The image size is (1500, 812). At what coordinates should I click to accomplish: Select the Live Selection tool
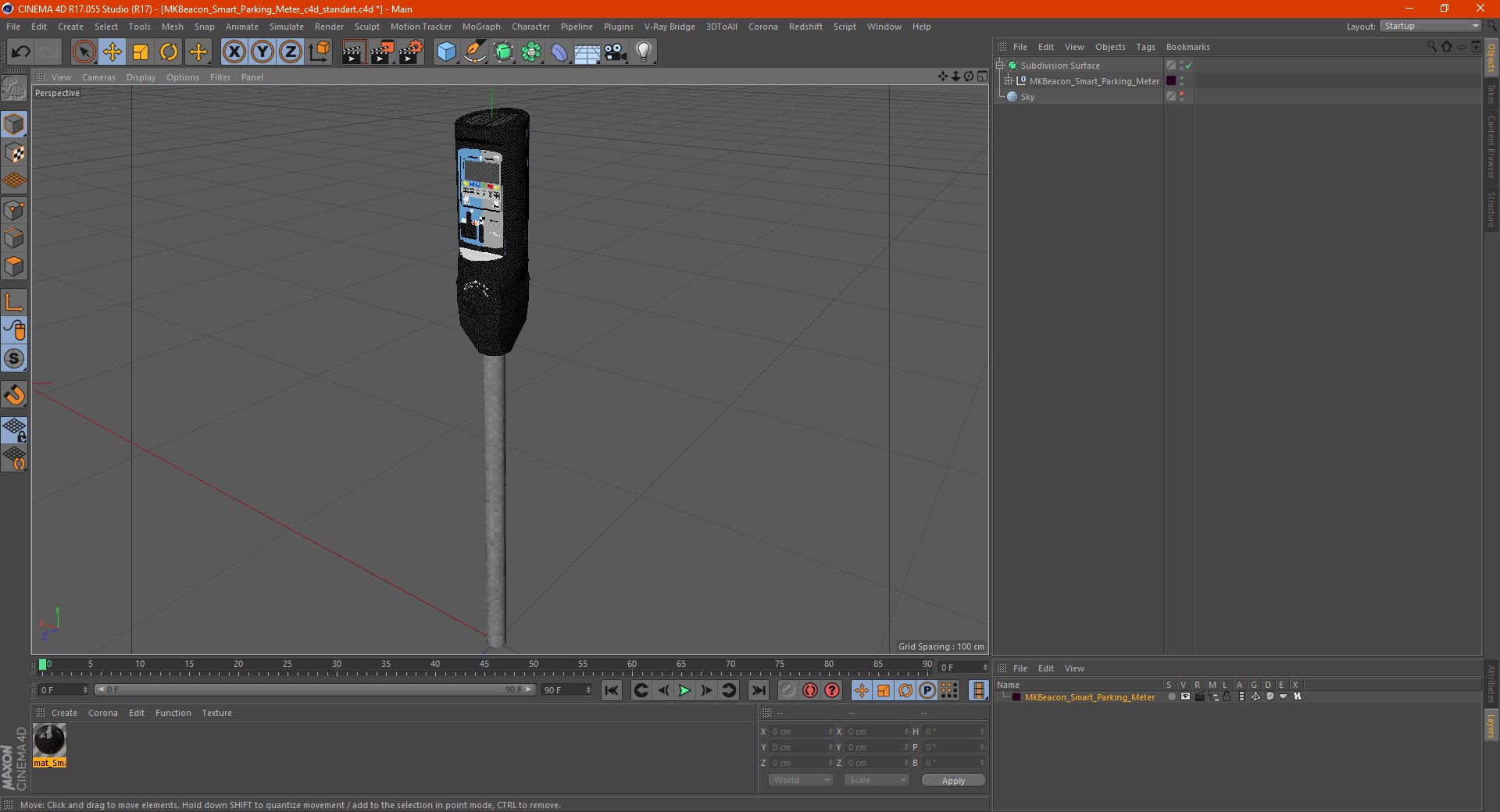(84, 52)
